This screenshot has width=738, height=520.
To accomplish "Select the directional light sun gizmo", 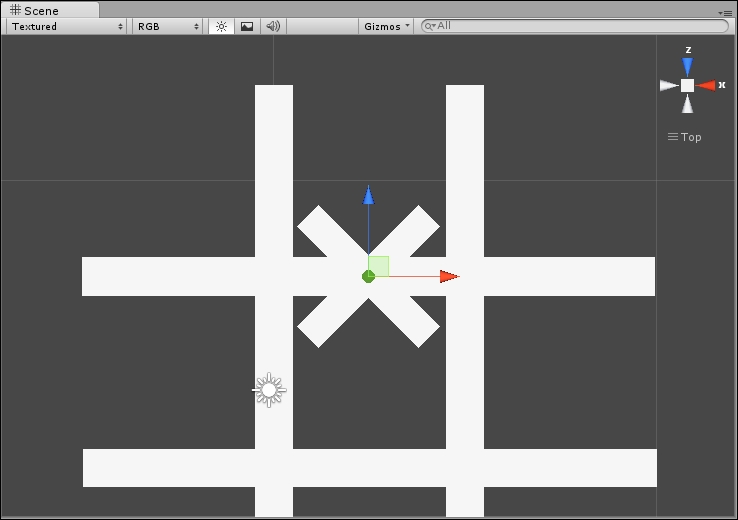I will click(269, 390).
